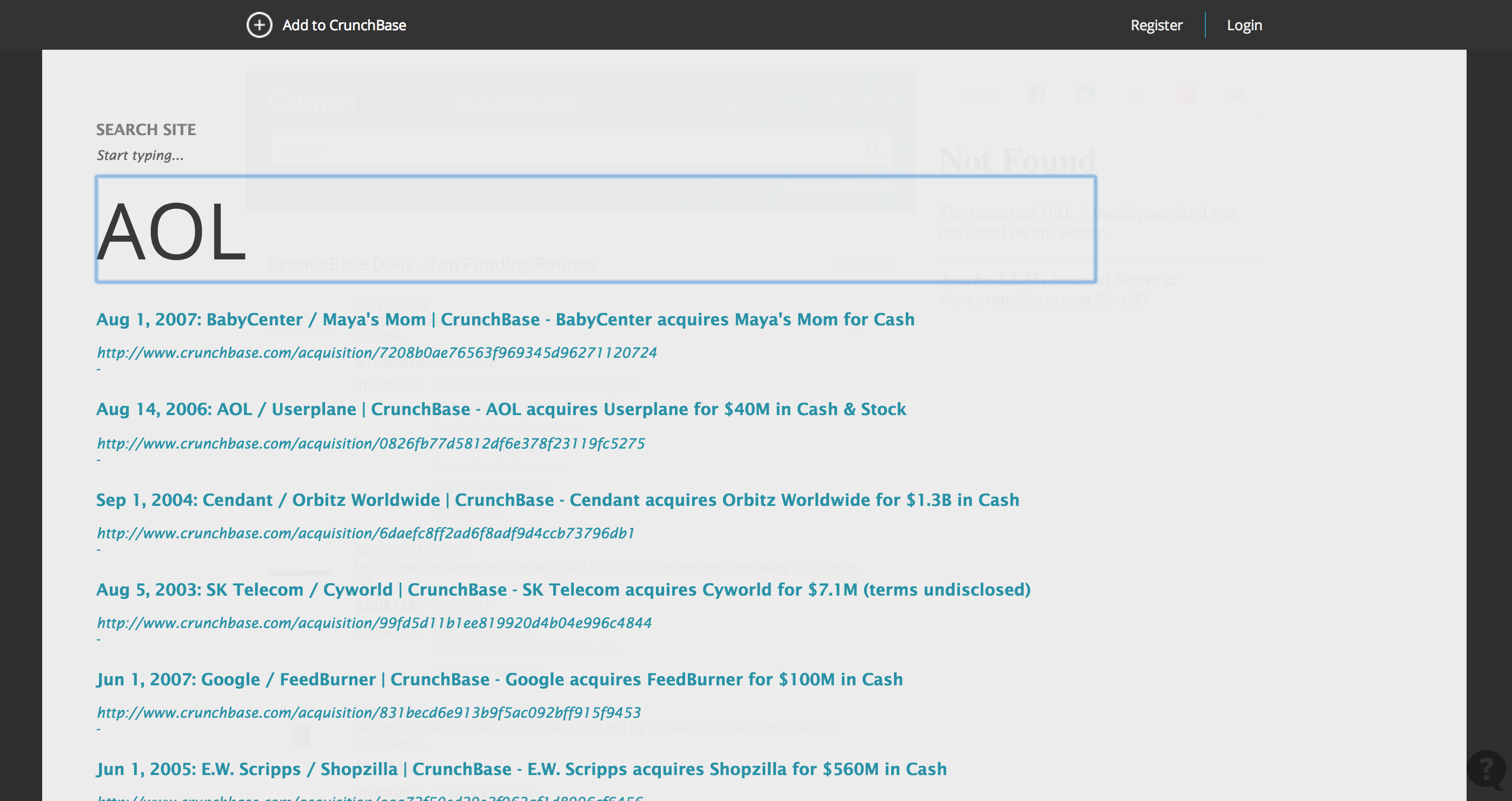Click the Add to CrunchBase label
The height and width of the screenshot is (801, 1512).
click(x=344, y=25)
